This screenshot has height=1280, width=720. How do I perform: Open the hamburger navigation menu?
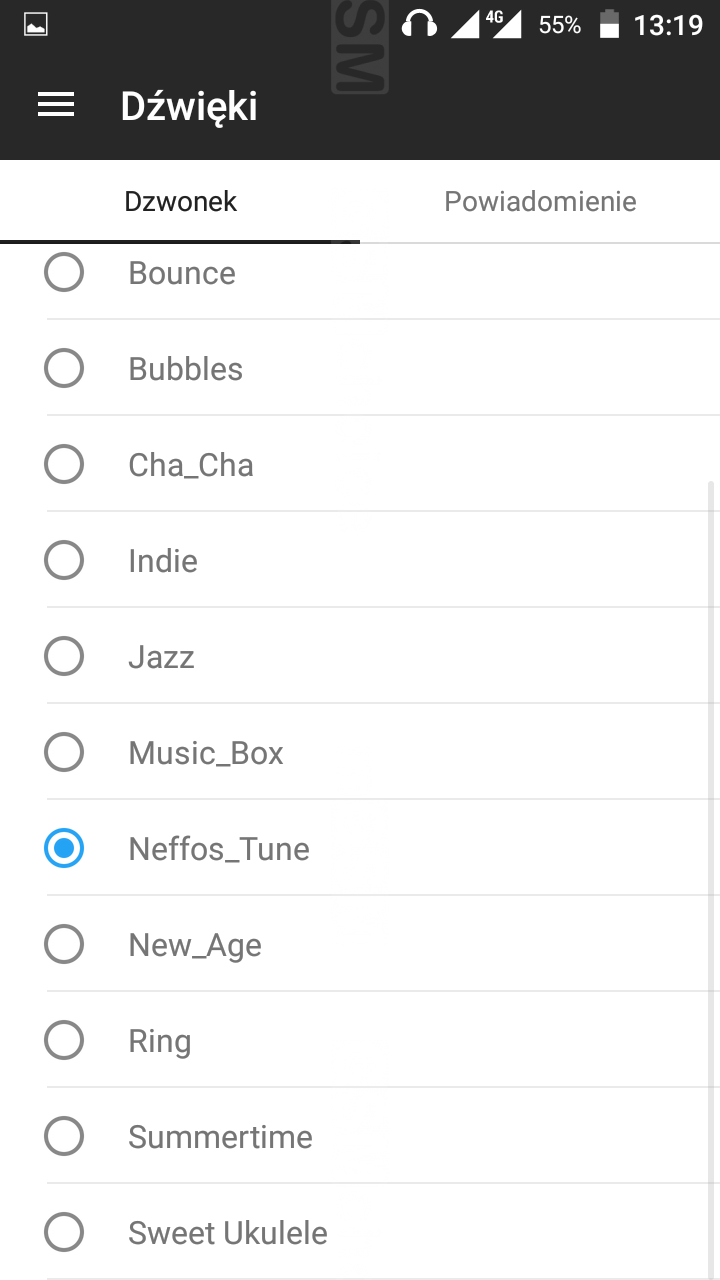(x=56, y=105)
